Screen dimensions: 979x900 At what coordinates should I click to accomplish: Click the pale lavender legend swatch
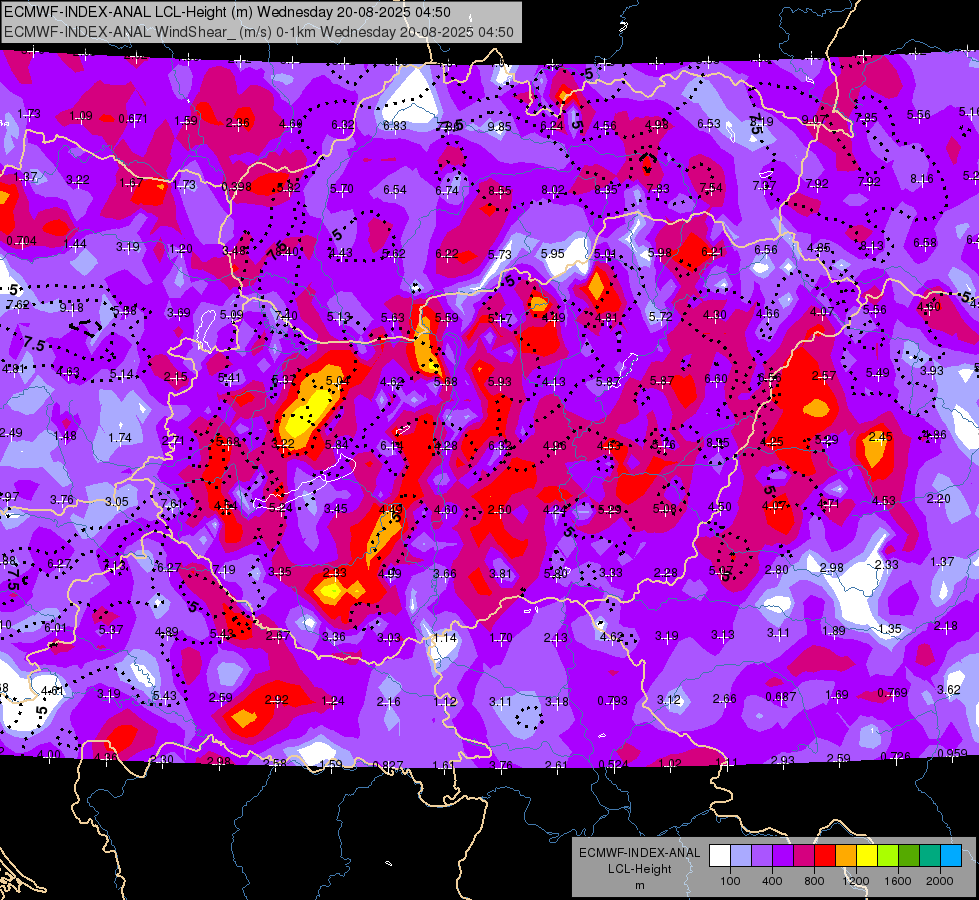coord(740,856)
